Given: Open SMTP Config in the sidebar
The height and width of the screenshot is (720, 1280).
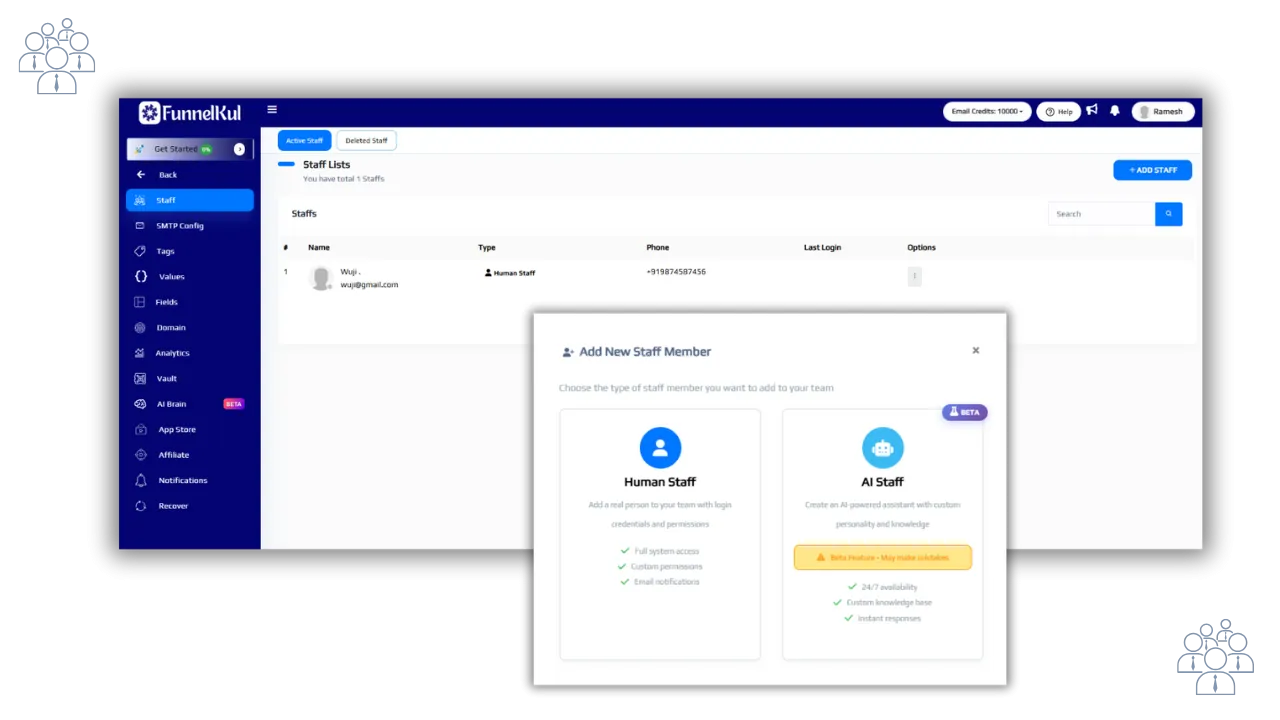Looking at the screenshot, I should point(179,226).
